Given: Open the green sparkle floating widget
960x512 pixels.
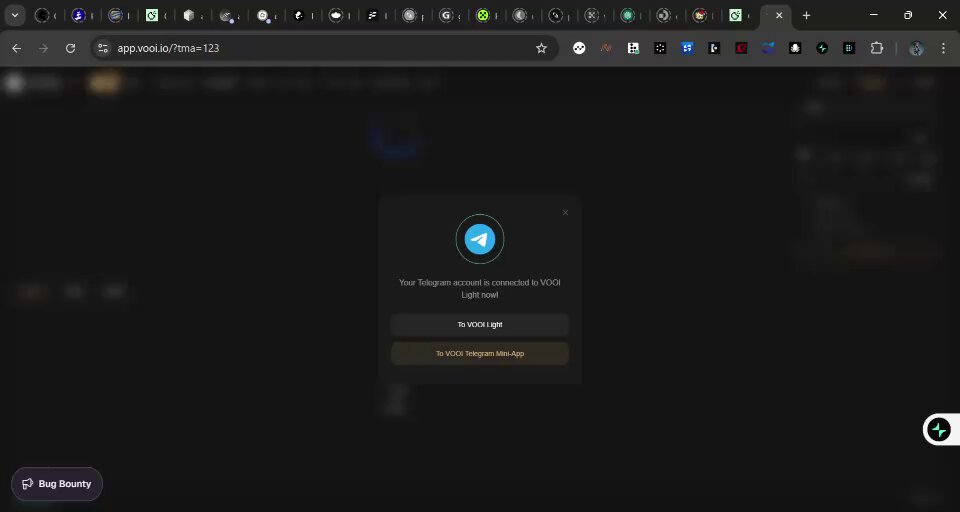Looking at the screenshot, I should click(x=939, y=429).
